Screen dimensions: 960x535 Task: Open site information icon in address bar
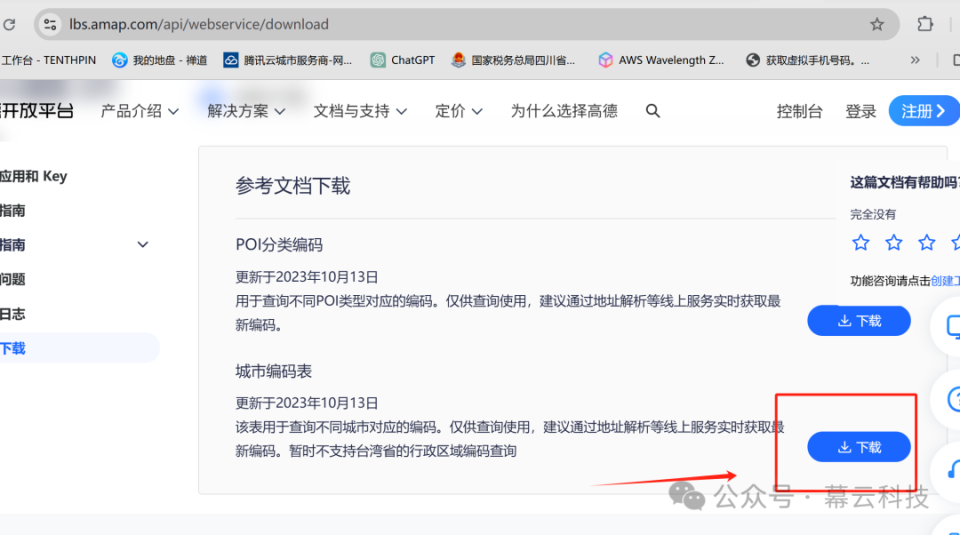pyautogui.click(x=50, y=24)
